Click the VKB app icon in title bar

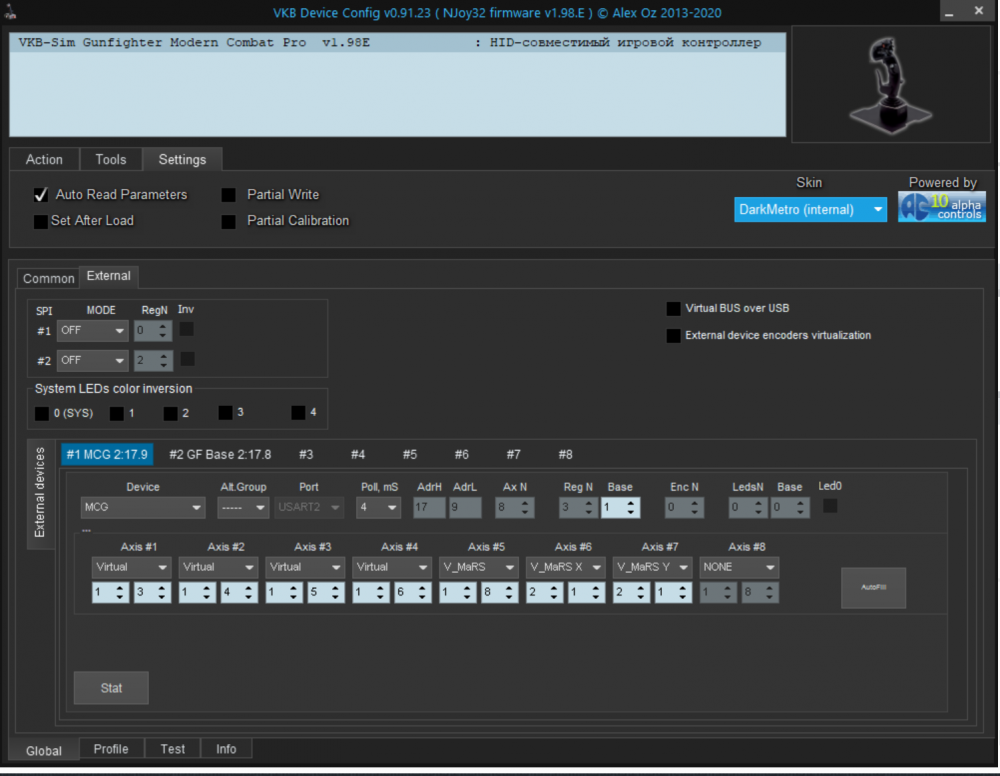pos(11,11)
